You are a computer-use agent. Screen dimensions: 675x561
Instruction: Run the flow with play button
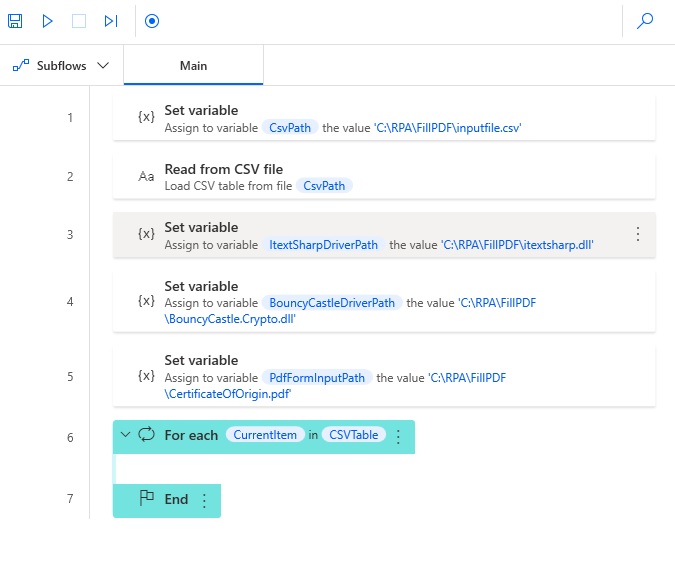(47, 21)
